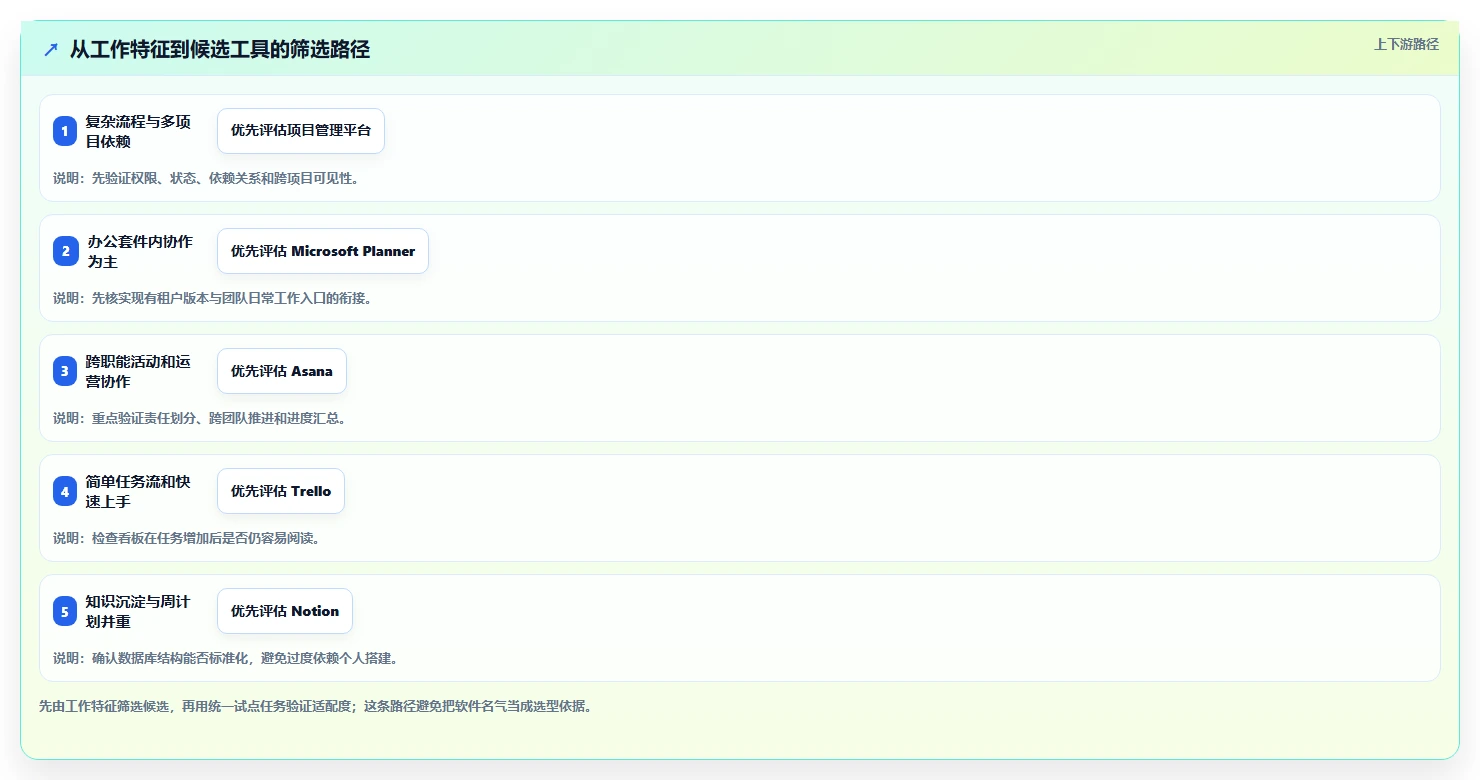The height and width of the screenshot is (780, 1480).
Task: Select the text 知识沉淀与周计划并重
Action: pos(138,611)
